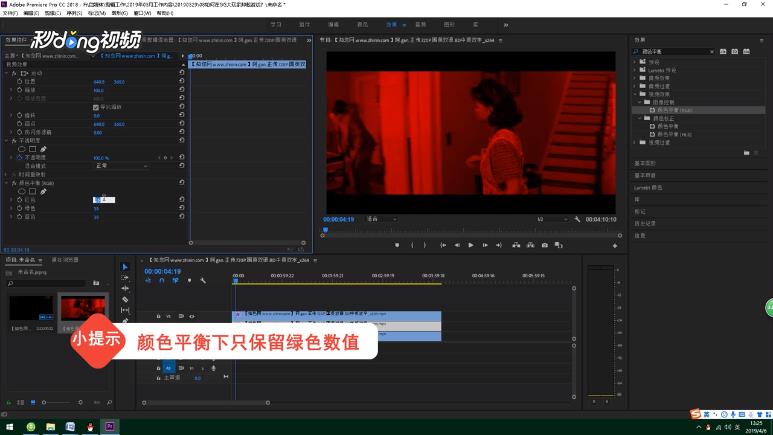773x435 pixels.
Task: Switch to the Learning workspace tab
Action: click(276, 25)
